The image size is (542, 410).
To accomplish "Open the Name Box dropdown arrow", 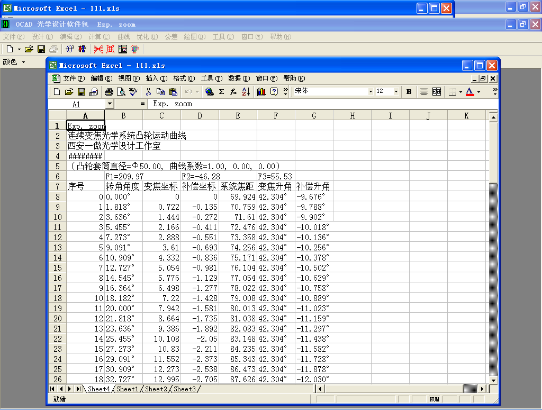I will [109, 103].
